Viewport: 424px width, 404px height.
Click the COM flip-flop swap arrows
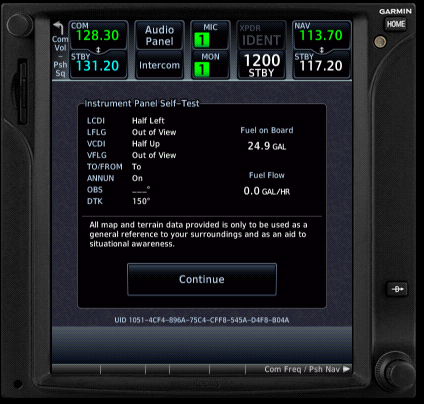coord(98,50)
